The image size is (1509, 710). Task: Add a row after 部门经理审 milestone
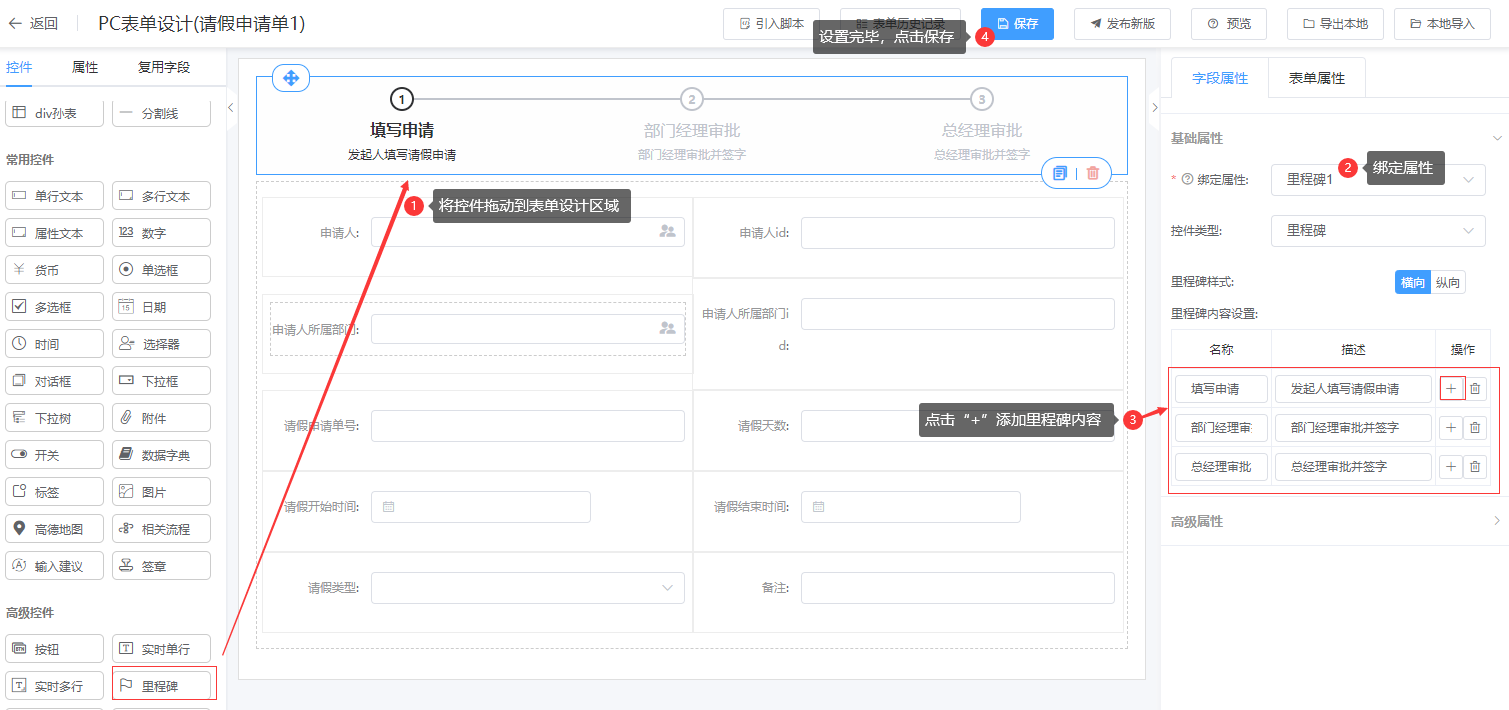tap(1452, 428)
